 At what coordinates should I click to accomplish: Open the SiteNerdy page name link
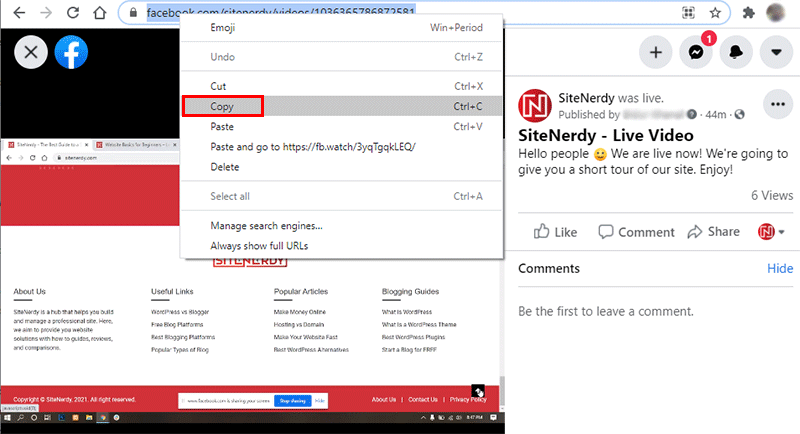coord(586,98)
